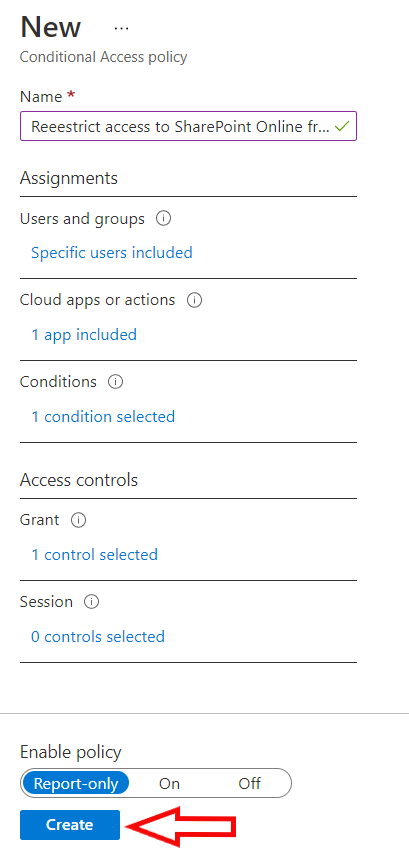Click the Session info icon
The height and width of the screenshot is (855, 409).
(x=91, y=602)
